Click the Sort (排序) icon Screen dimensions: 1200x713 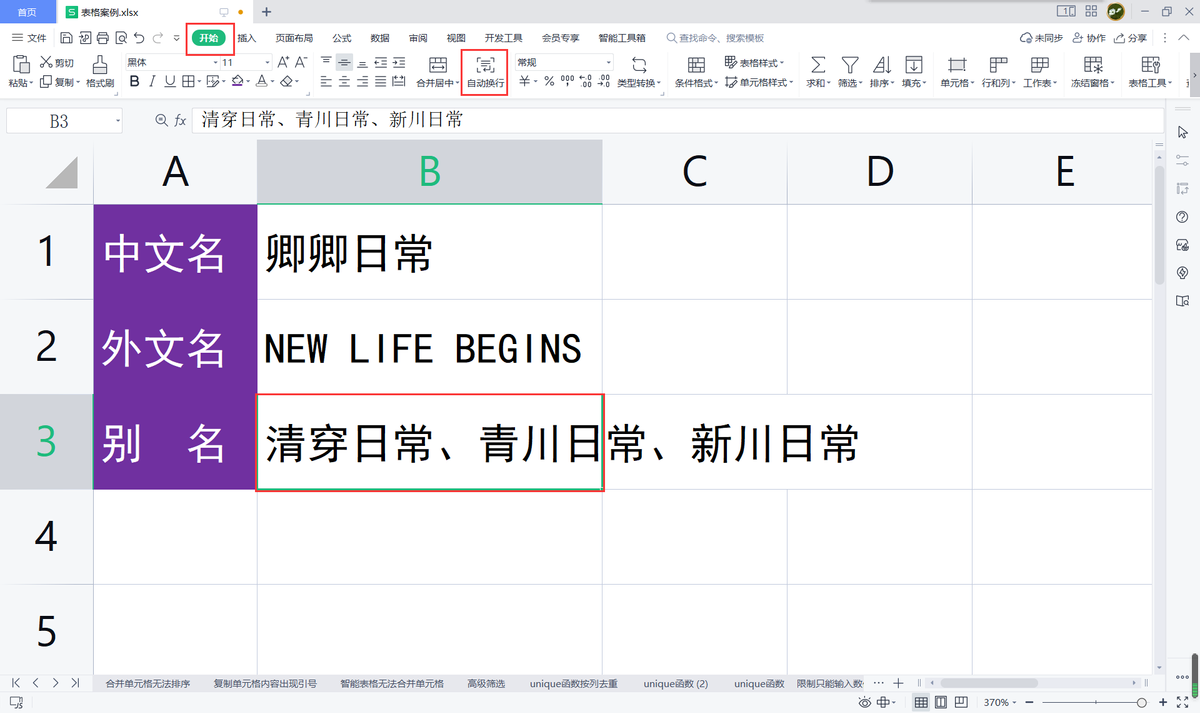pos(881,64)
